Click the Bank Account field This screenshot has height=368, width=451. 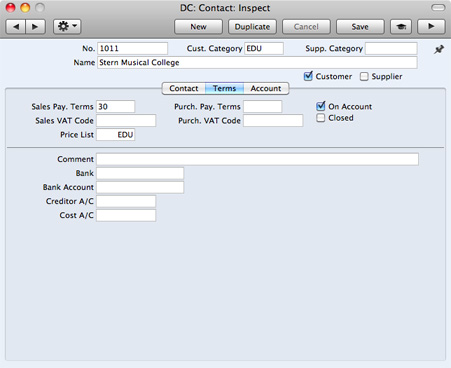[140, 187]
